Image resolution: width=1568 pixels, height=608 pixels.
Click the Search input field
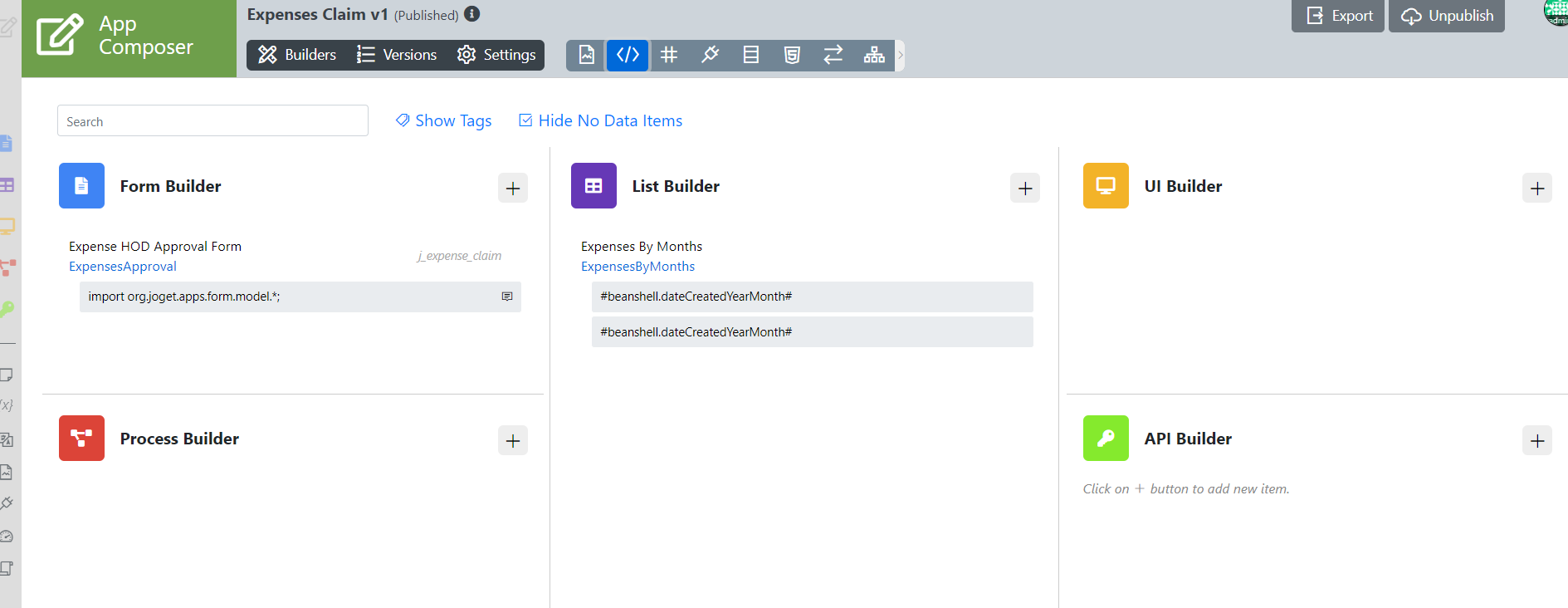pos(212,121)
